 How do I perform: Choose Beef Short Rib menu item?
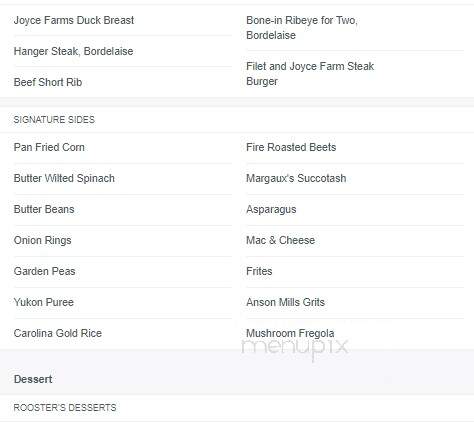coord(48,82)
